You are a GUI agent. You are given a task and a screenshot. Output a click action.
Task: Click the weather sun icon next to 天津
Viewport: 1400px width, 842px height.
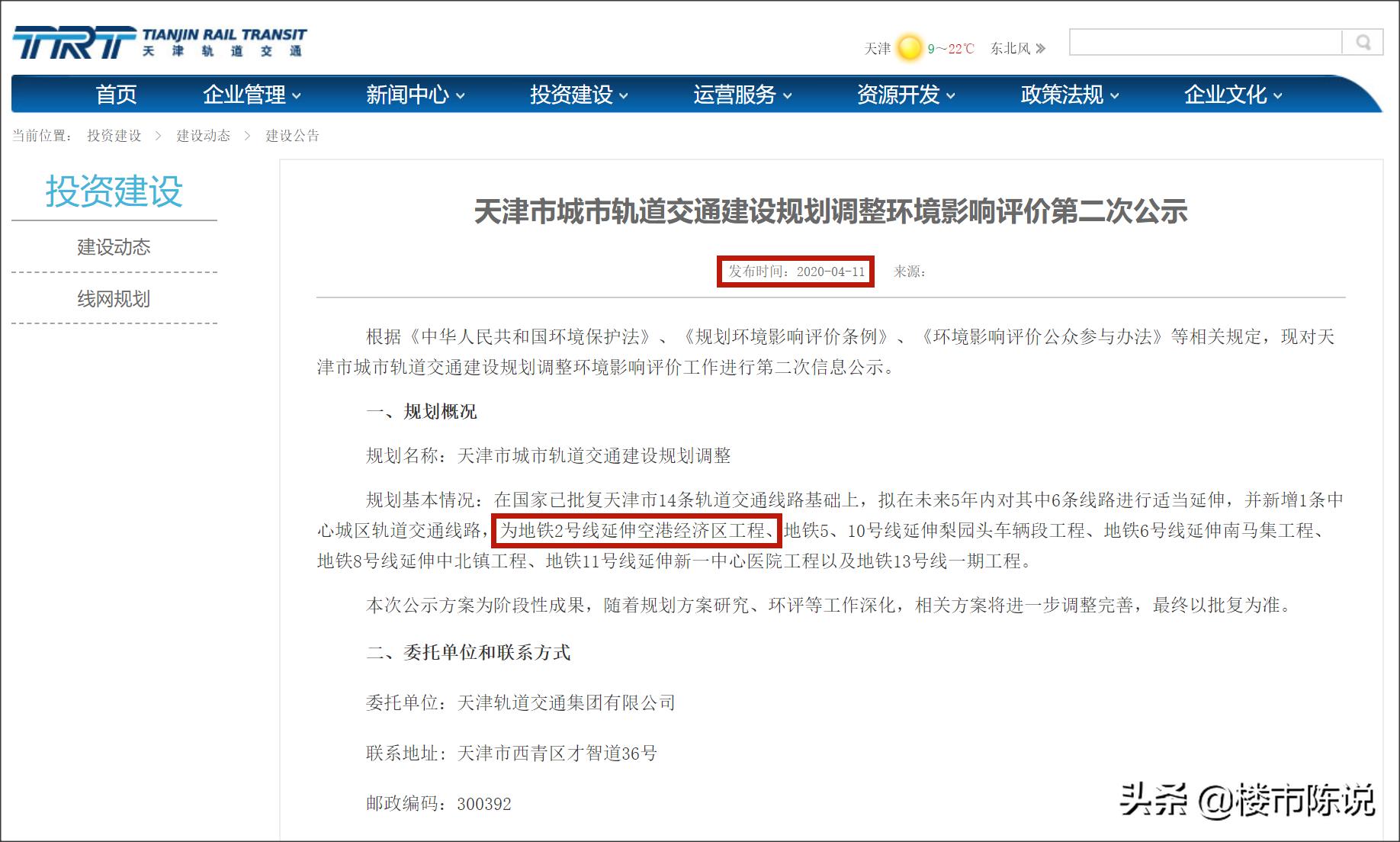click(908, 47)
